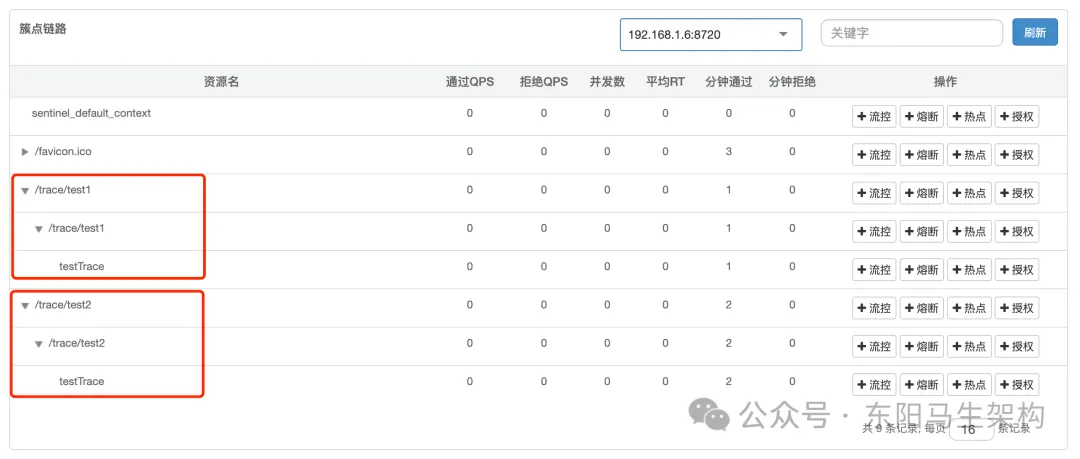Viewport: 1080px width, 459px height.
Task: Add 授权 rule for sentinel_default_context
Action: [1017, 116]
